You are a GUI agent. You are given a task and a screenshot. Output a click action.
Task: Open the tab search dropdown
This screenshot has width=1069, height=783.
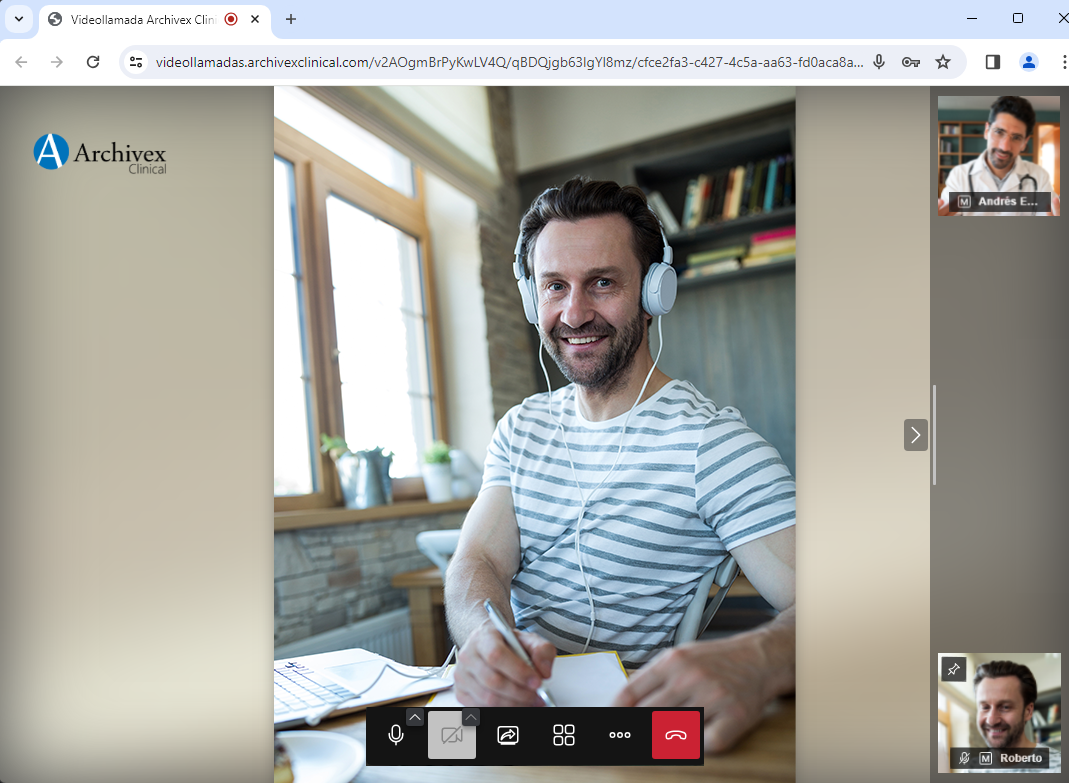19,19
